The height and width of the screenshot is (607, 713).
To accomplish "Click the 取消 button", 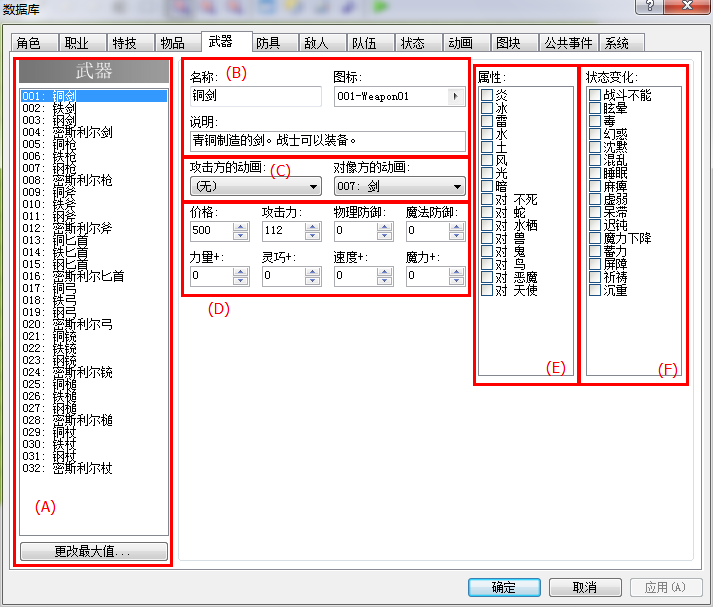I will [585, 587].
